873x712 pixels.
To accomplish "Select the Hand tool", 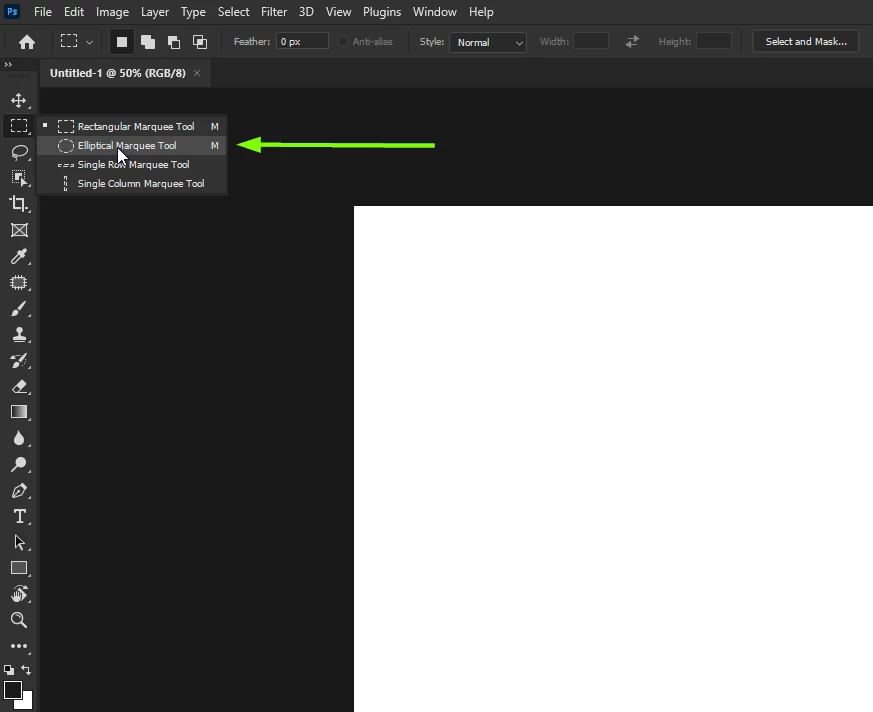I will click(19, 594).
